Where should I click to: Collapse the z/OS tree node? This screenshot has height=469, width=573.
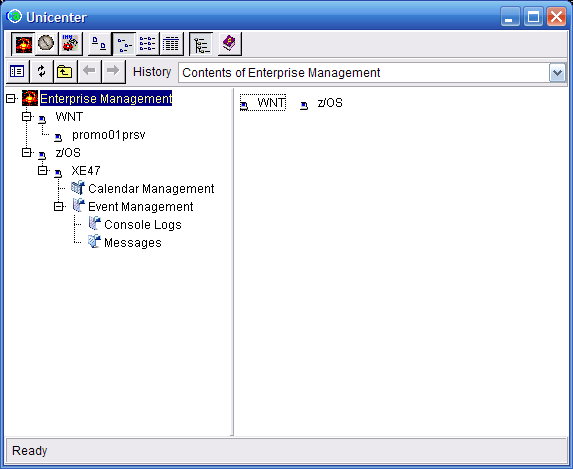coord(27,152)
